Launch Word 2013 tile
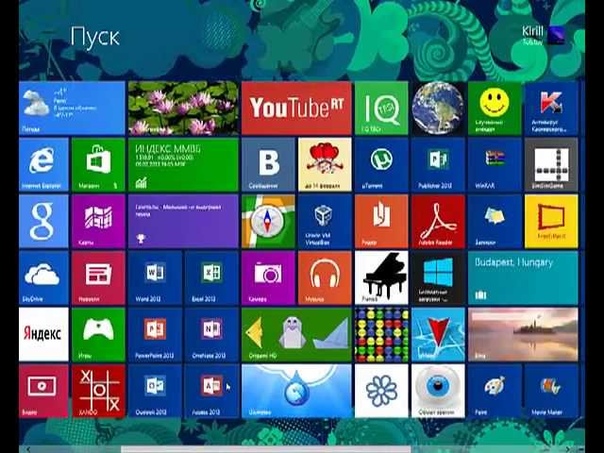Viewport: 604px width, 453px height. (x=155, y=278)
